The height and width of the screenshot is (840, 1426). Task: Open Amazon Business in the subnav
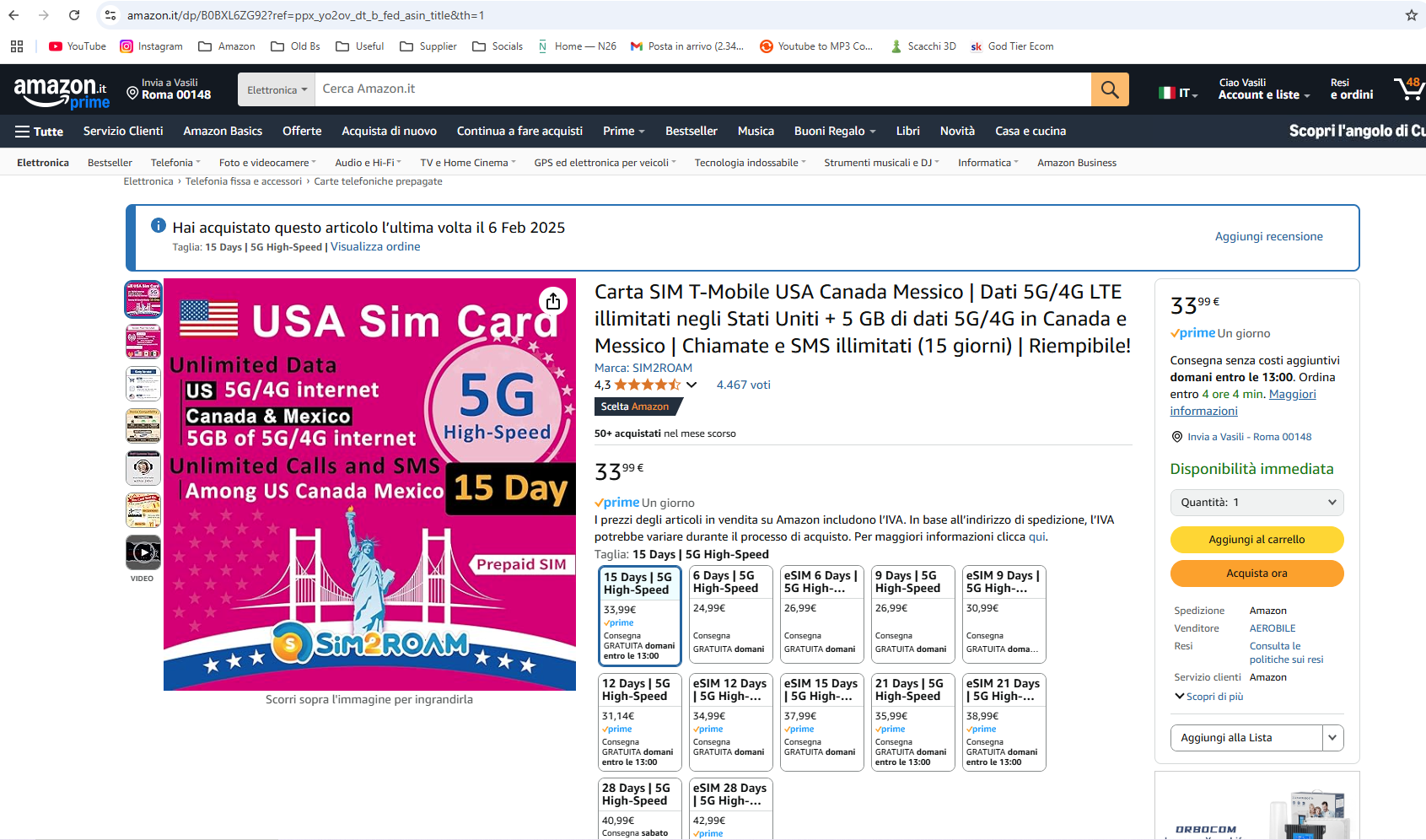(1077, 163)
